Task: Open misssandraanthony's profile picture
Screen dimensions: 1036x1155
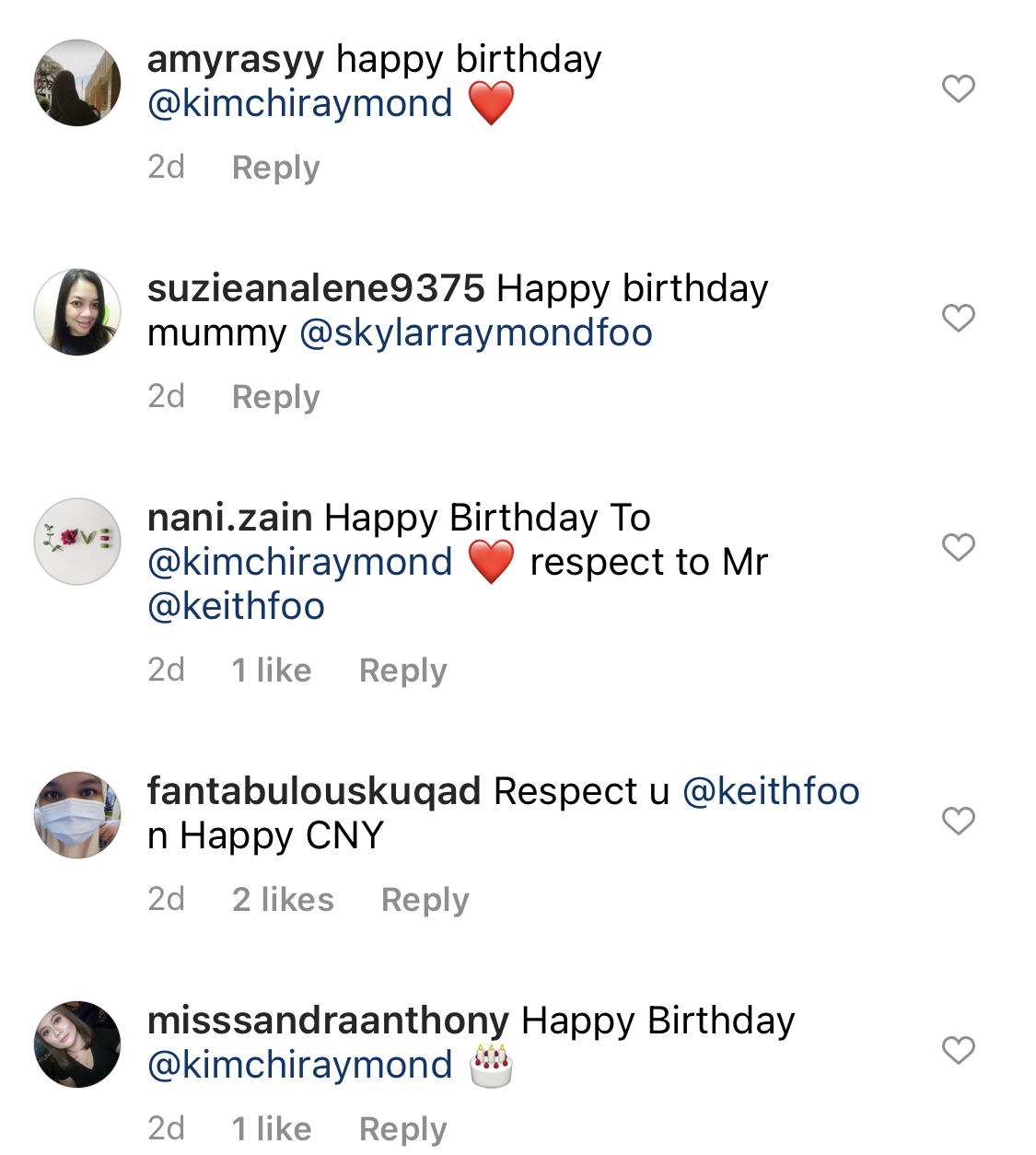Action: tap(77, 1044)
